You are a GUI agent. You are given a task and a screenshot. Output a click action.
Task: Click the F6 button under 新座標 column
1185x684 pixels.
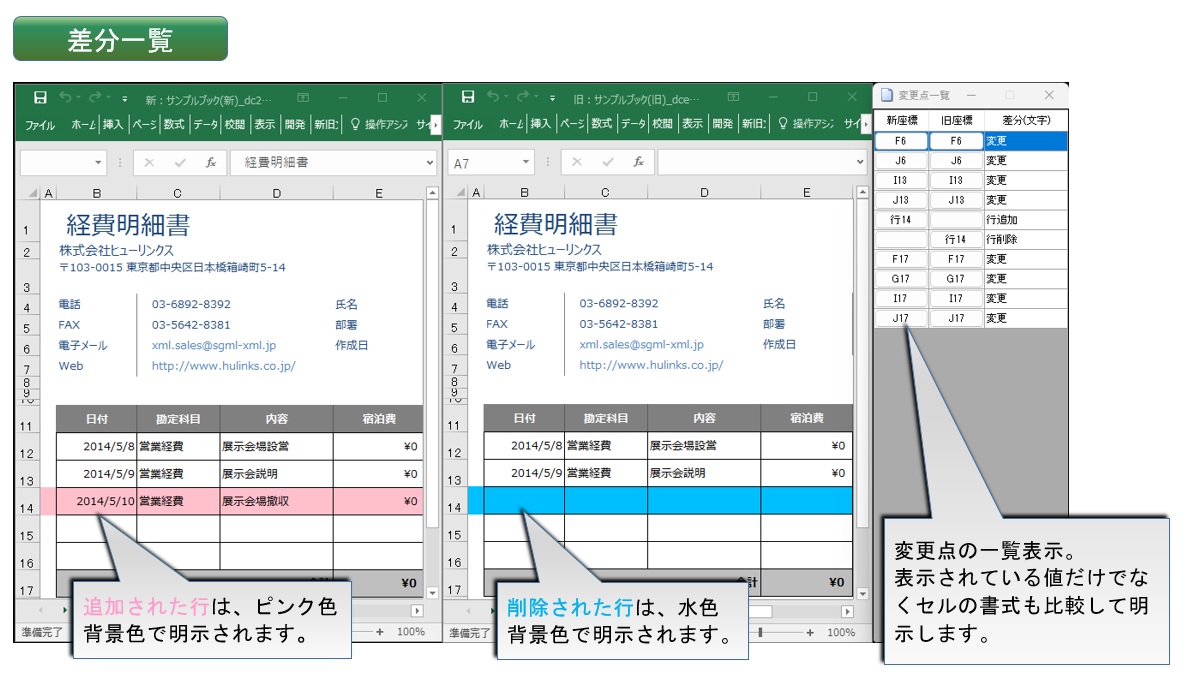click(901, 142)
